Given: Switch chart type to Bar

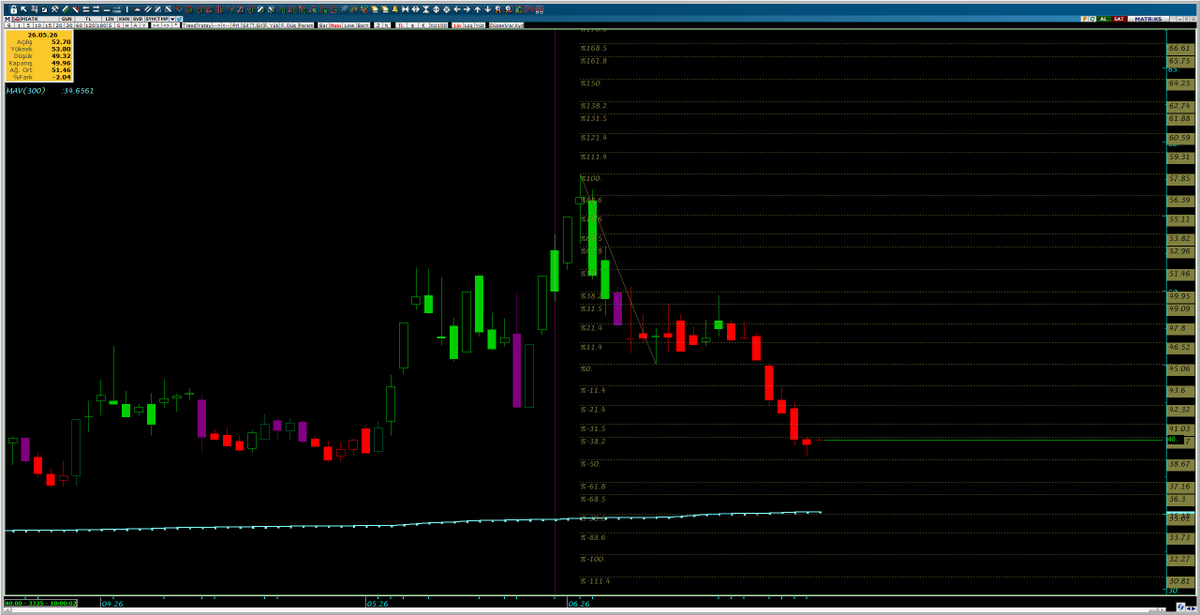Looking at the screenshot, I should pyautogui.click(x=323, y=25).
